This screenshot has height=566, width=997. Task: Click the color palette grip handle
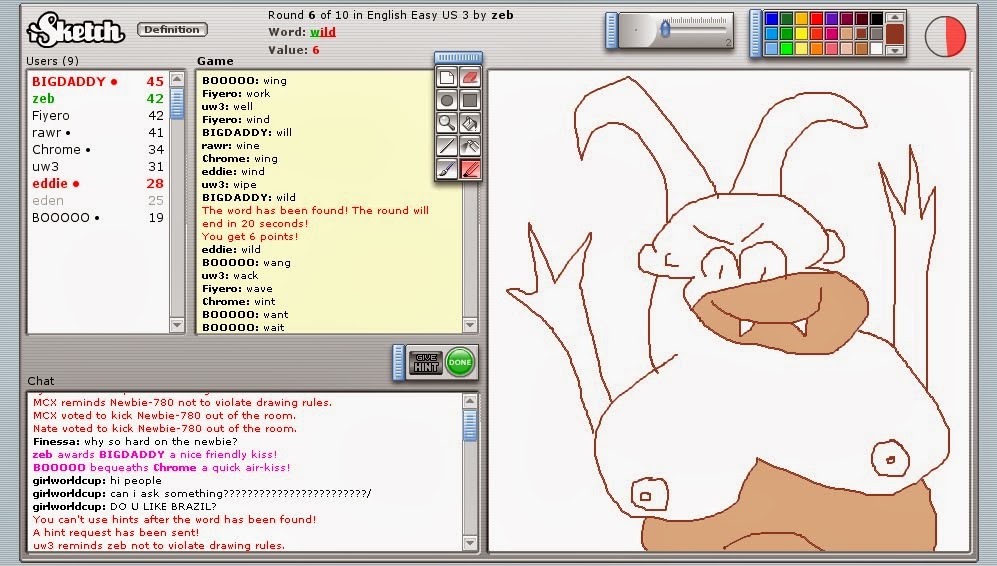coord(755,34)
